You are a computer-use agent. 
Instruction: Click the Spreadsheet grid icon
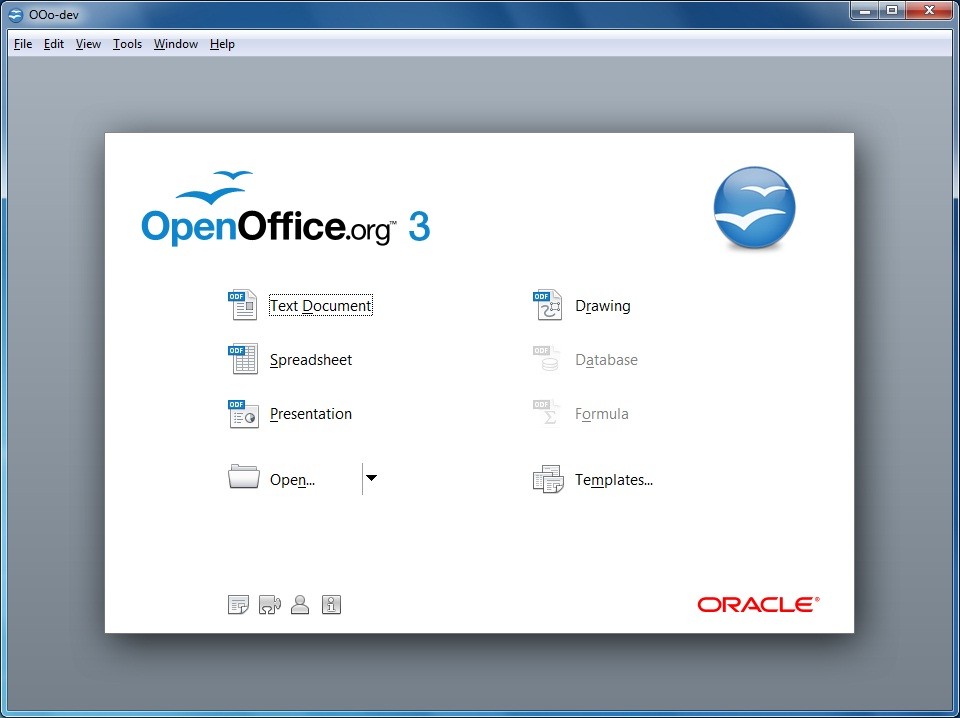243,359
